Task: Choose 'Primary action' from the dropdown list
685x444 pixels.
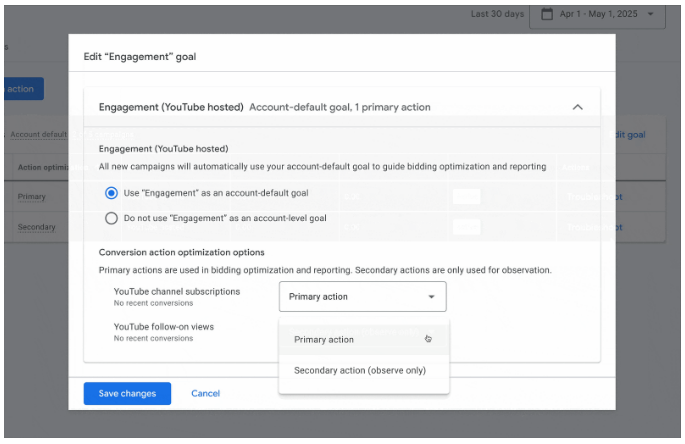Action: (363, 340)
